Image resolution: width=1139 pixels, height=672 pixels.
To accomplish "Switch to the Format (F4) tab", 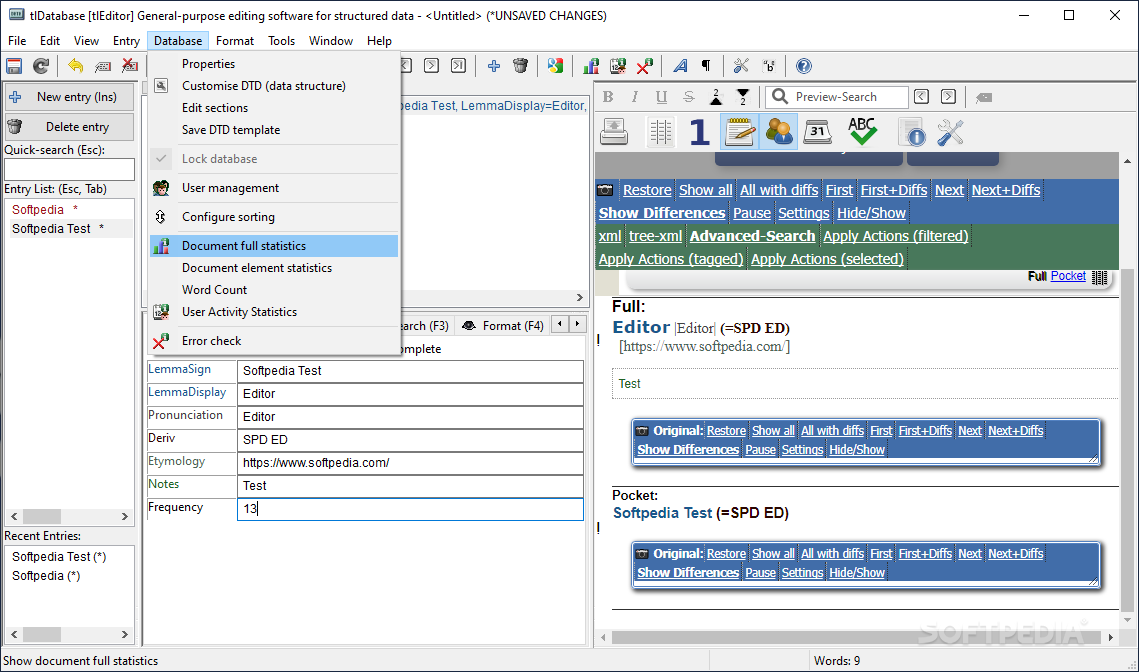I will coord(503,325).
